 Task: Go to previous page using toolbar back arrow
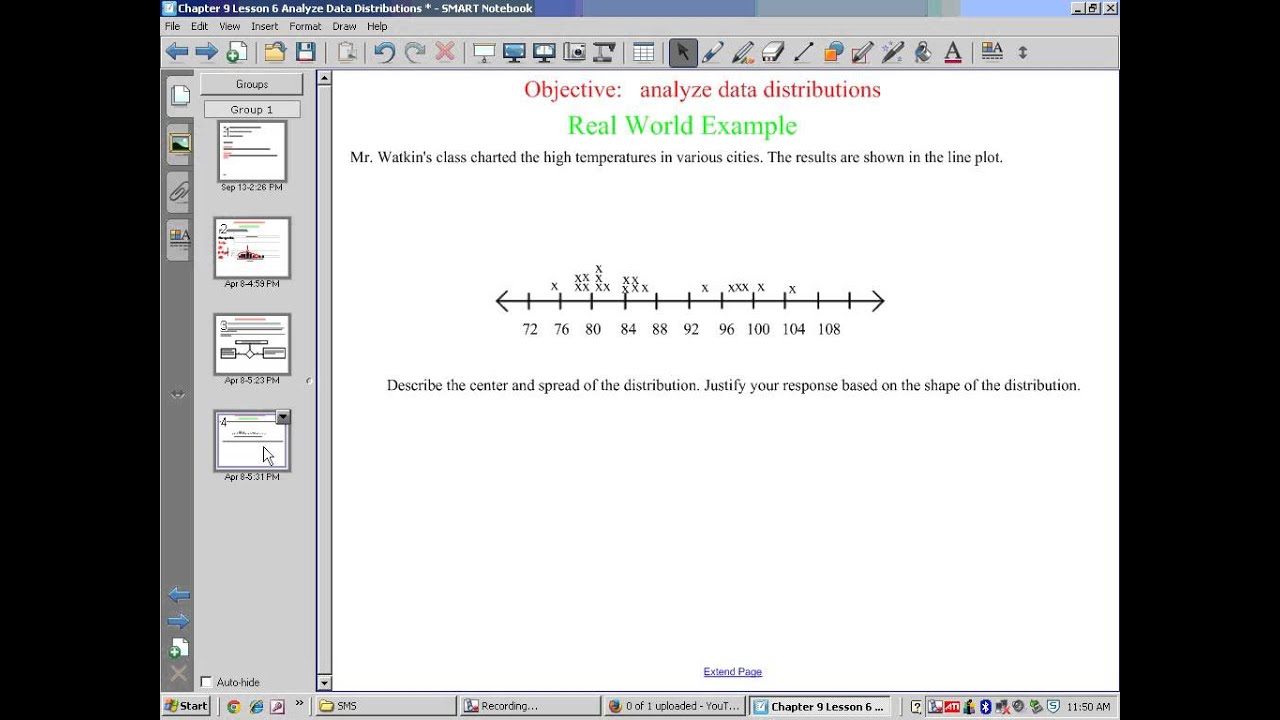click(x=177, y=52)
